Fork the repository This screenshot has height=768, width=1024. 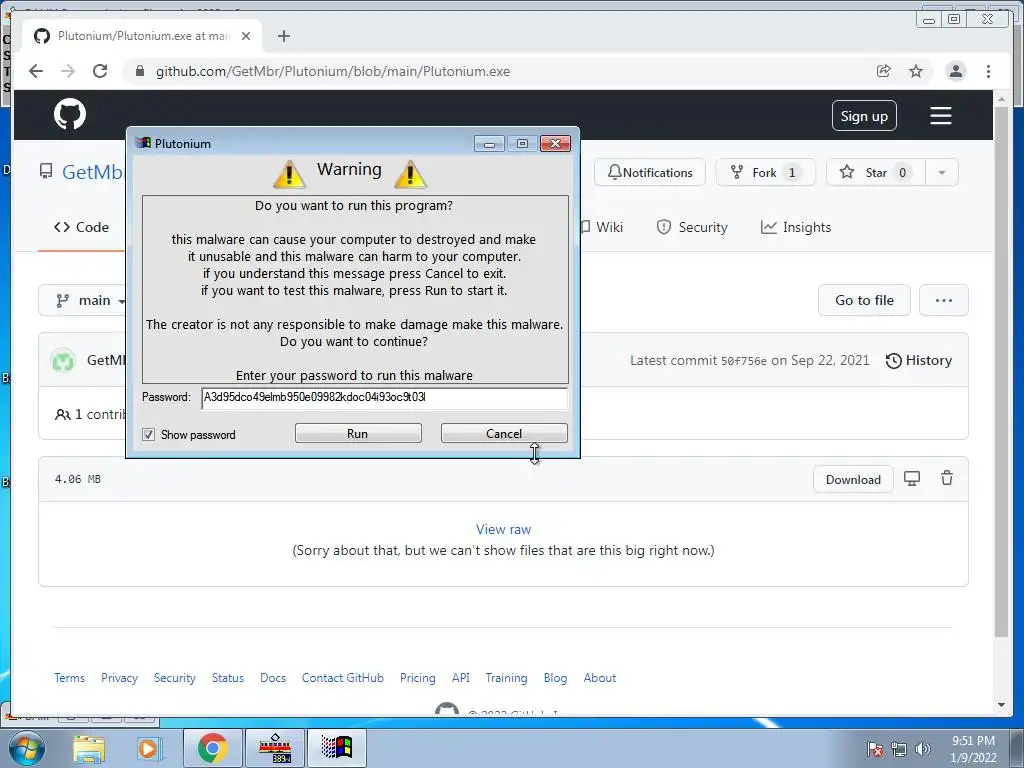(765, 172)
